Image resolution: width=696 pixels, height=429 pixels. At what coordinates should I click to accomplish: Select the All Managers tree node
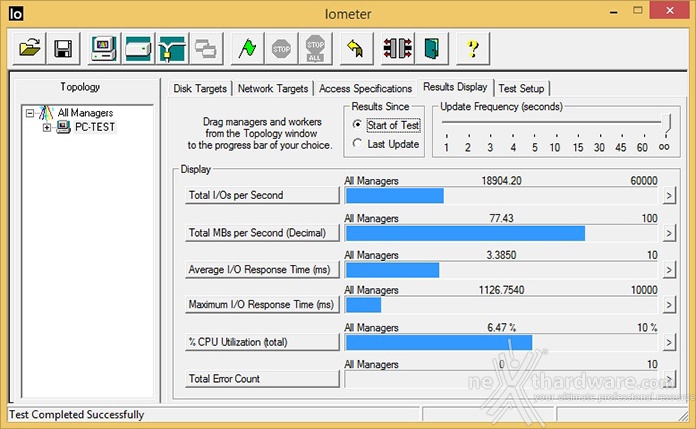pyautogui.click(x=85, y=113)
